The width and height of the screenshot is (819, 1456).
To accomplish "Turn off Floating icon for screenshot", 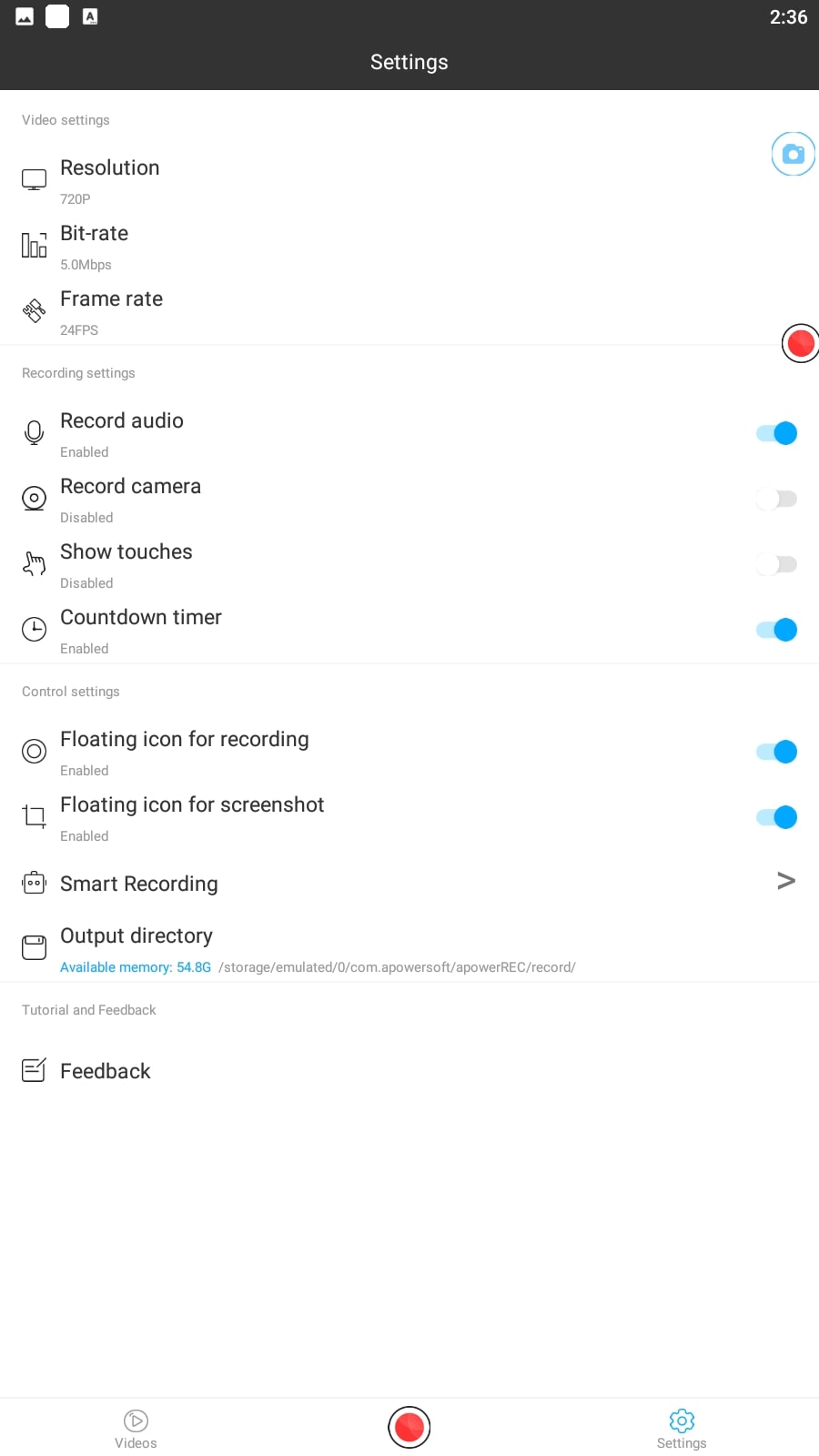I will coord(776,817).
